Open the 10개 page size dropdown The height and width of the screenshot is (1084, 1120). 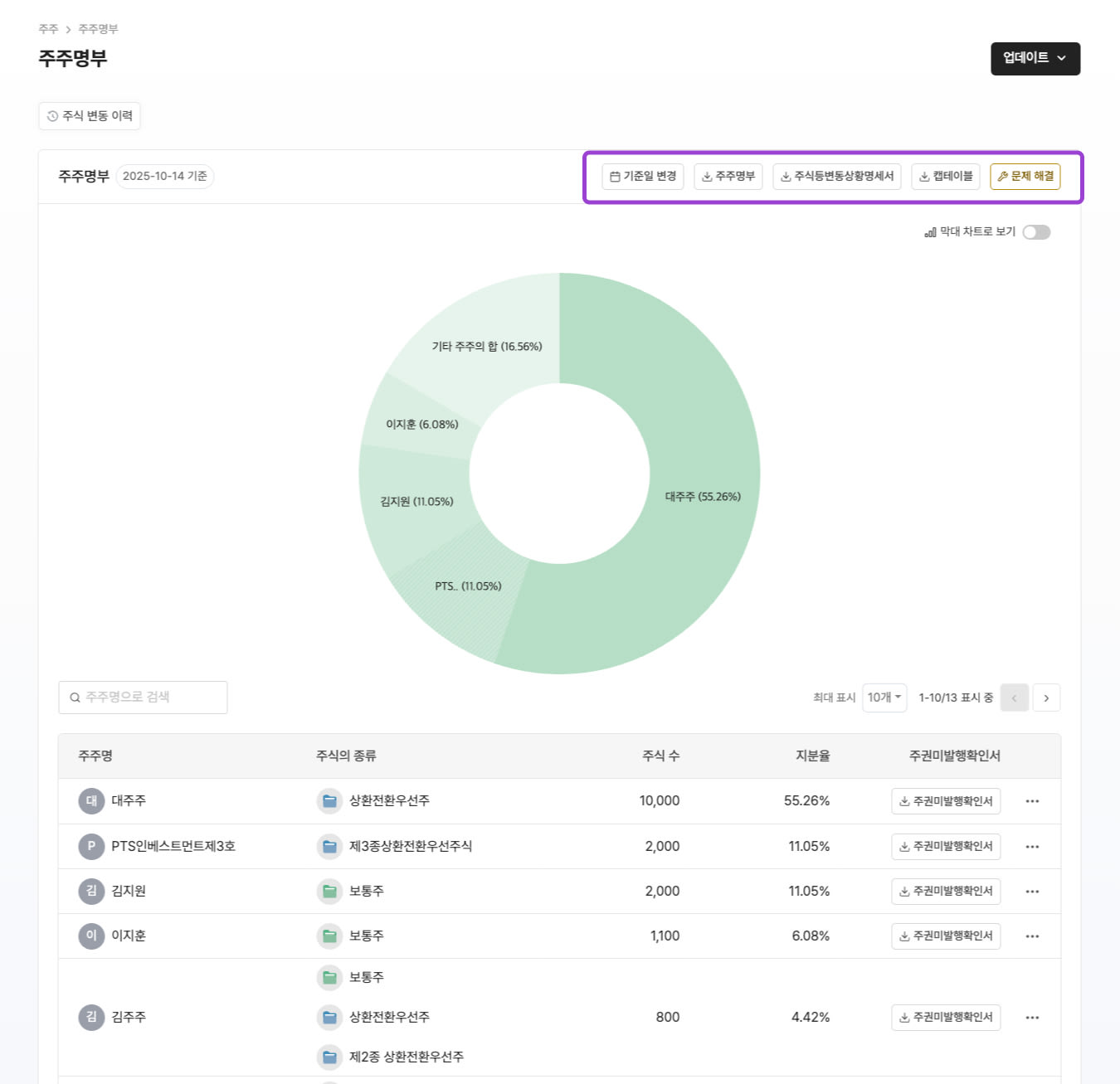point(884,697)
